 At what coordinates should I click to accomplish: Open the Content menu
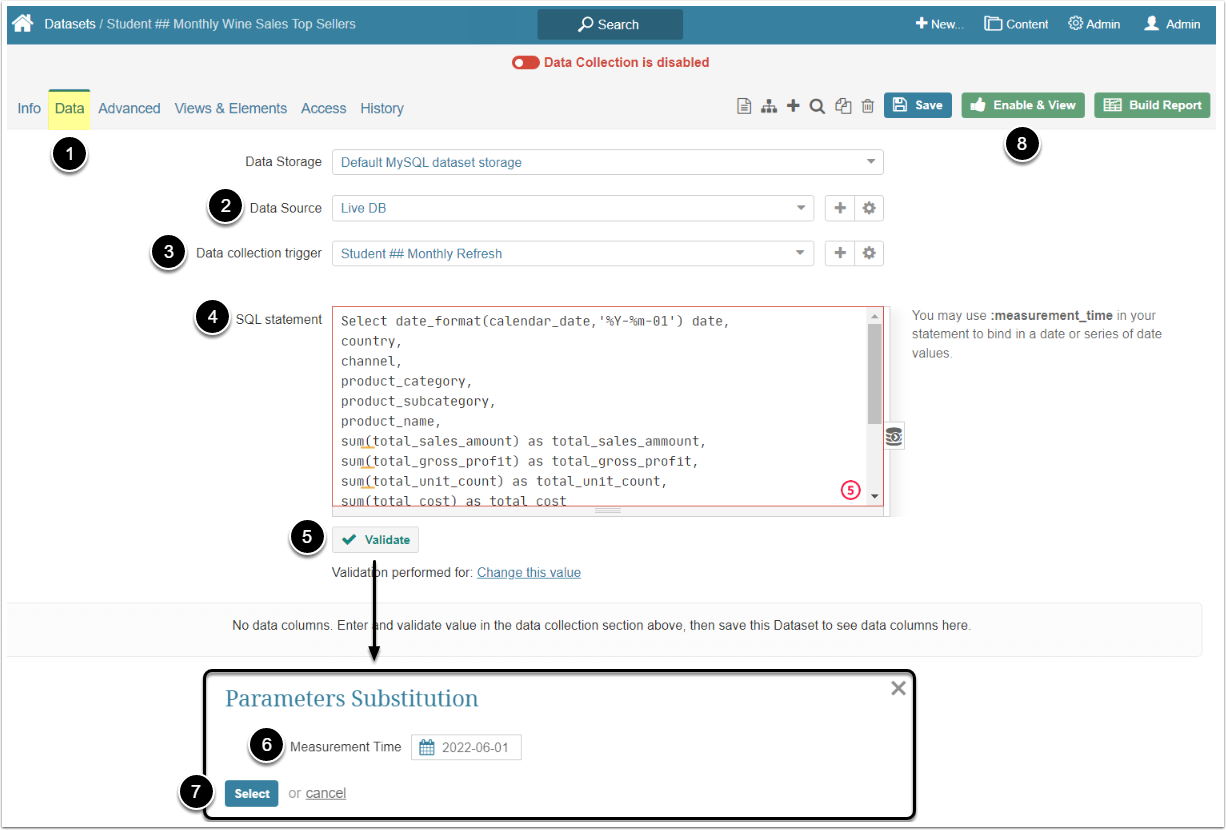click(x=1016, y=24)
